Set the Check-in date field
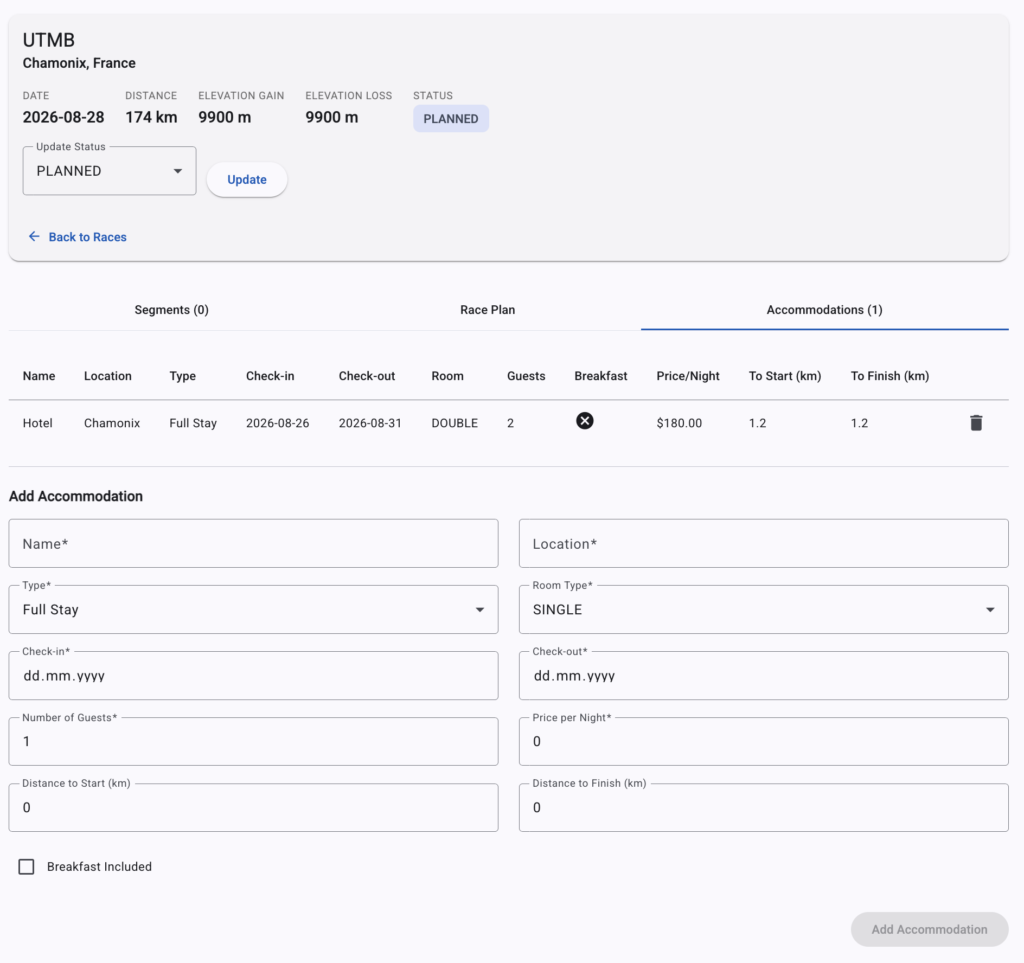Viewport: 1024px width, 963px height. pos(253,676)
